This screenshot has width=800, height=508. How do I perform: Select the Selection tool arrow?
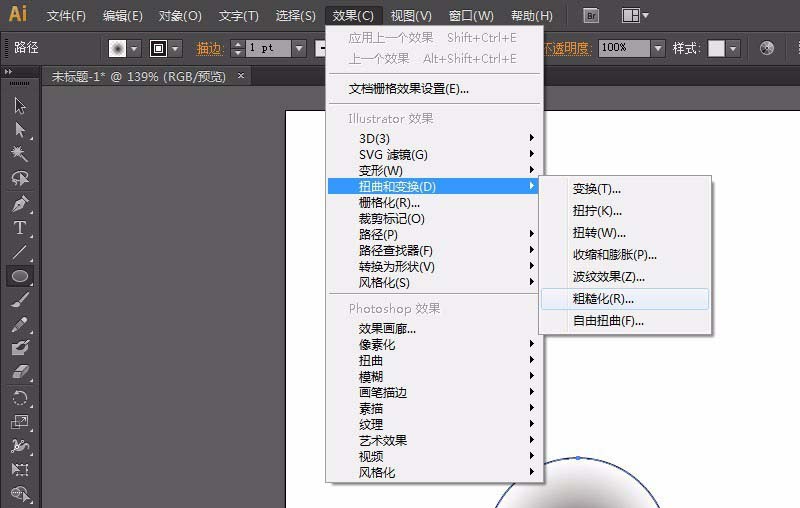[20, 106]
